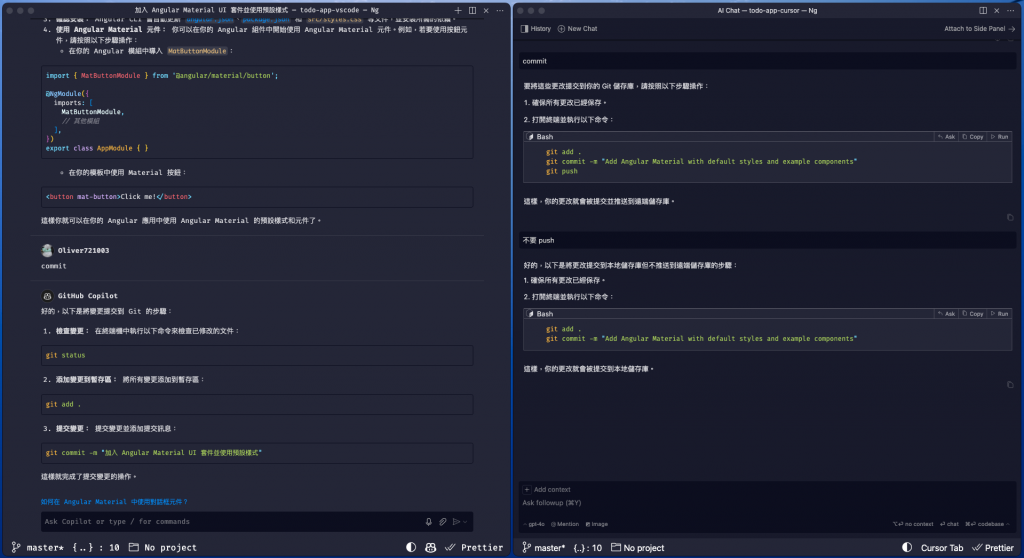
Task: Click the braces item showing 10 in left window
Action: 95,548
